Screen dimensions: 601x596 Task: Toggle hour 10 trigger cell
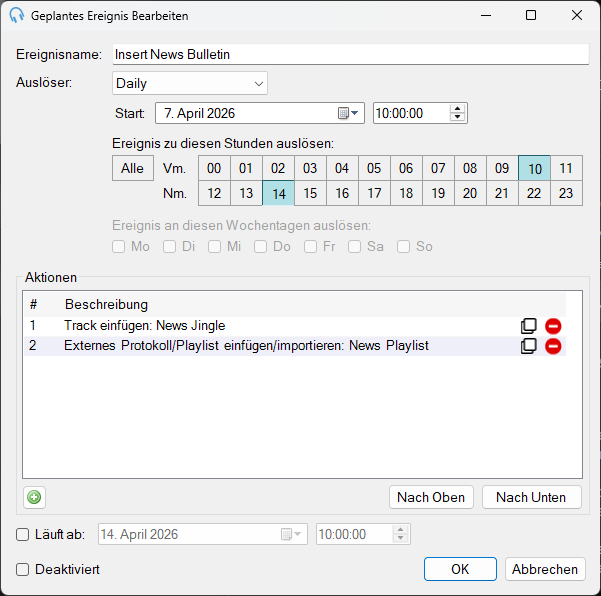coord(534,168)
